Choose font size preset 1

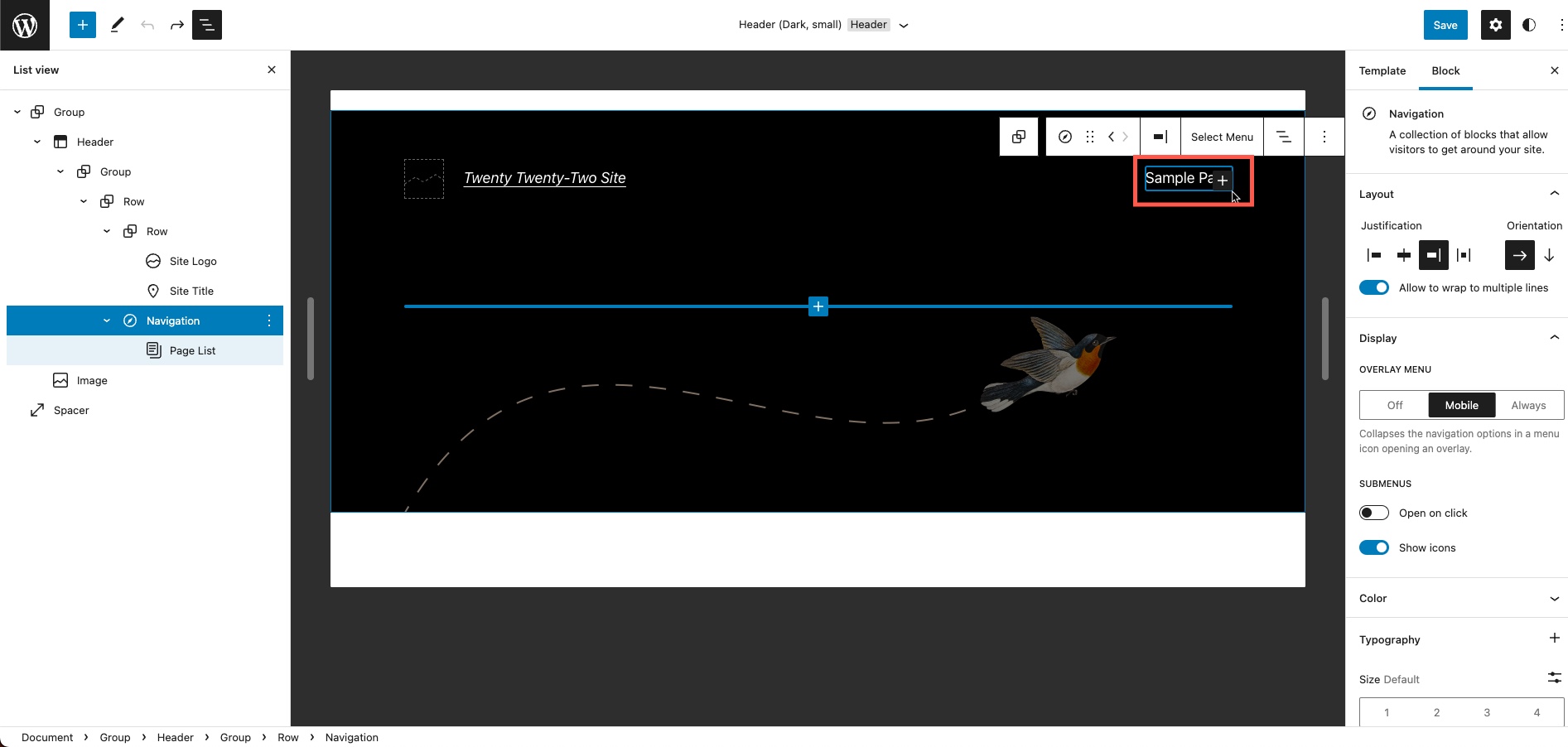[x=1387, y=712]
